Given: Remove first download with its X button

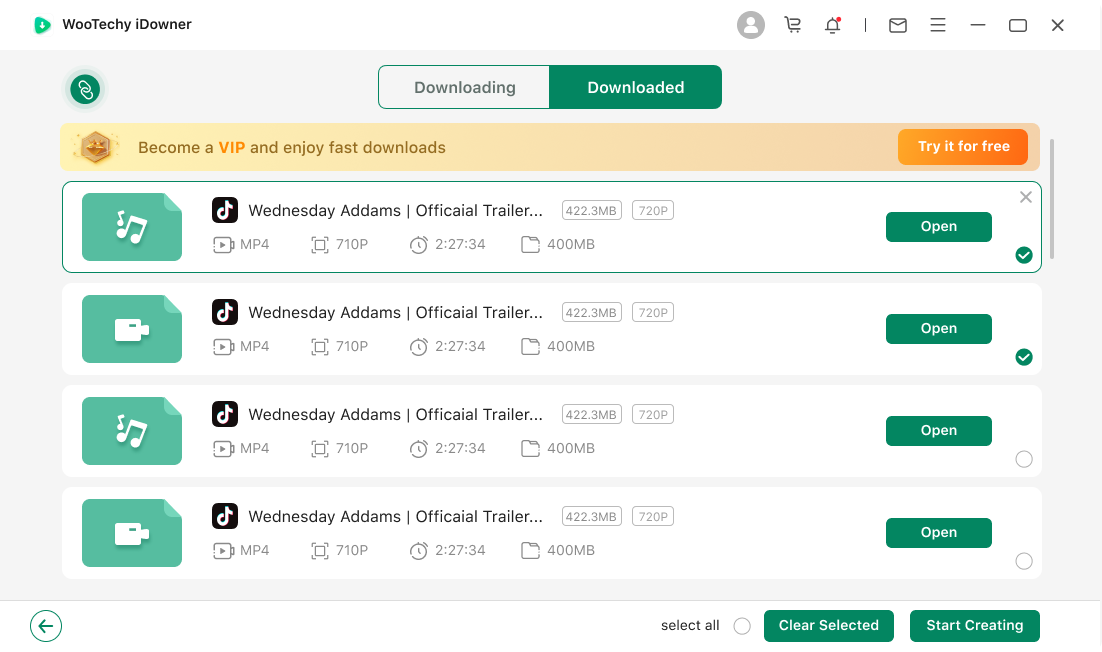Looking at the screenshot, I should 1025,197.
